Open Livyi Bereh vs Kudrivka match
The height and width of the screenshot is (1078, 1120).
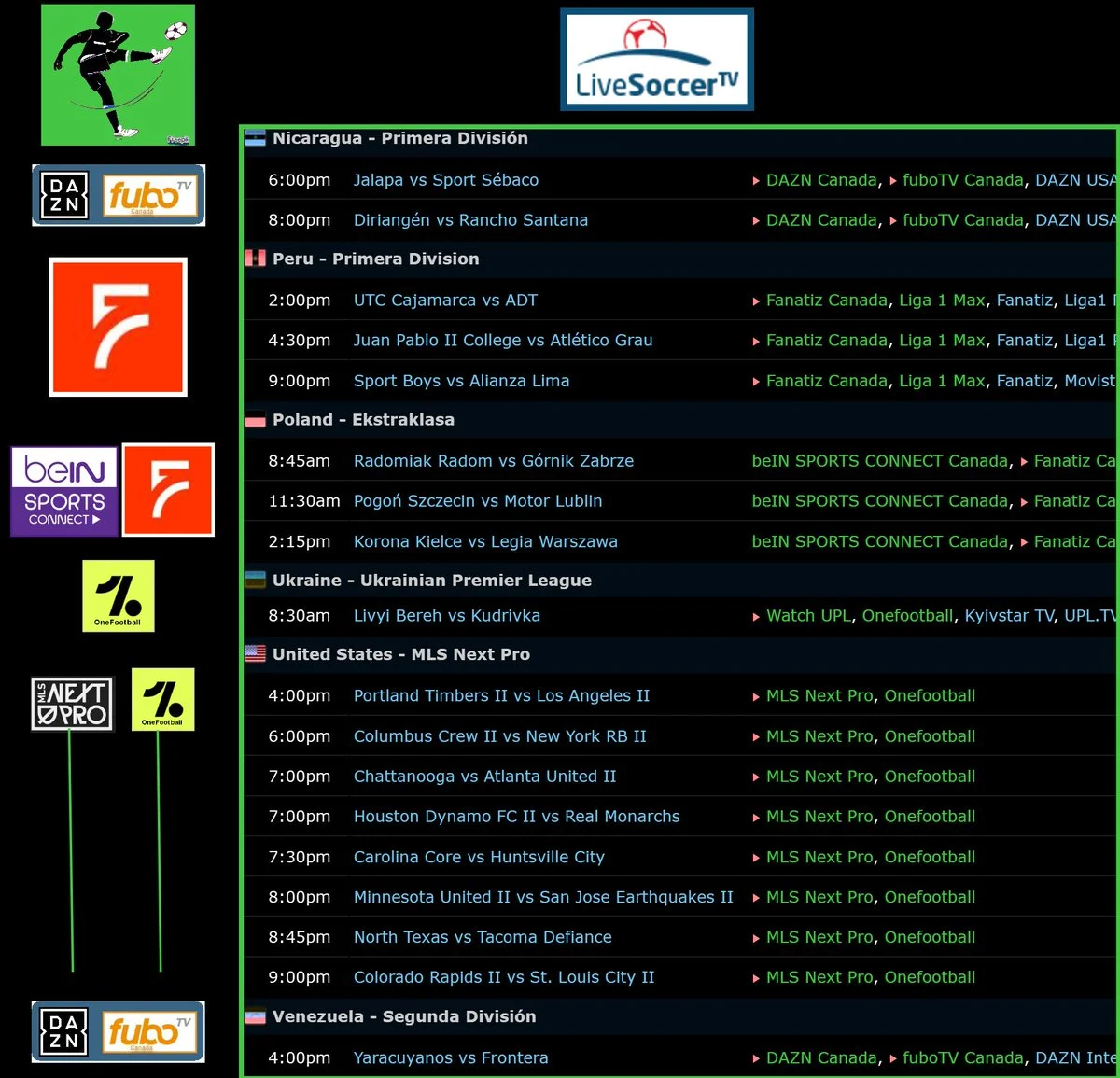pyautogui.click(x=447, y=616)
